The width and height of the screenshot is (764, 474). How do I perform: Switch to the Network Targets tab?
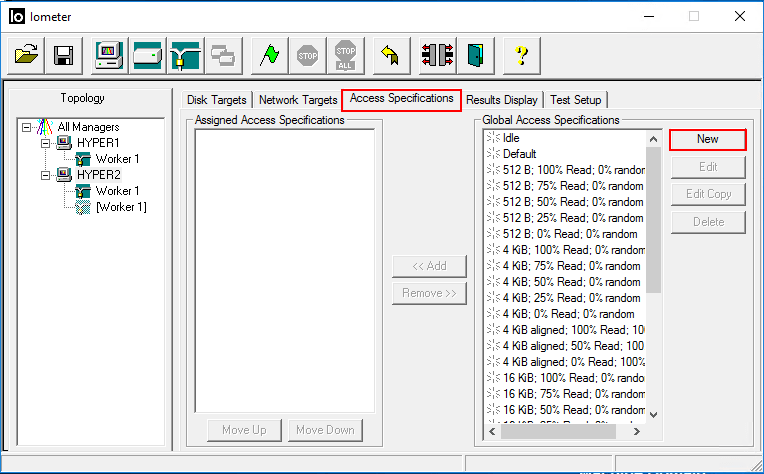298,100
